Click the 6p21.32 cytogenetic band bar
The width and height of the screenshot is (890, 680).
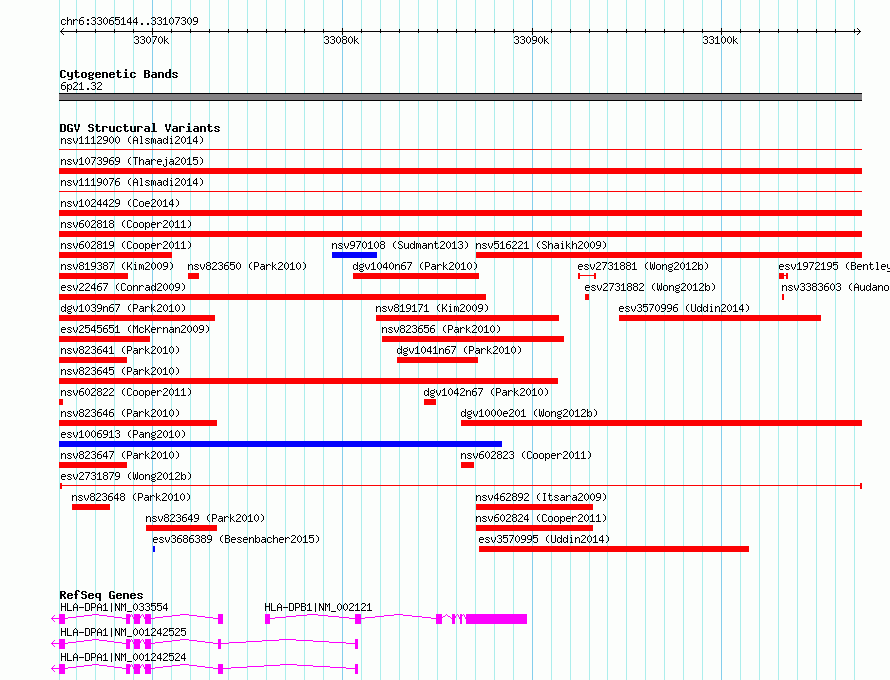(x=460, y=97)
